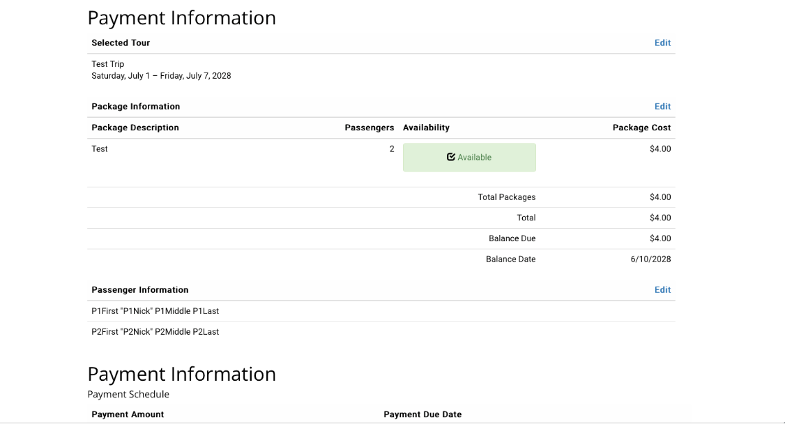Click the July 1 – July 7, 2028 date range
Screen dimensions: 785x432
point(161,76)
